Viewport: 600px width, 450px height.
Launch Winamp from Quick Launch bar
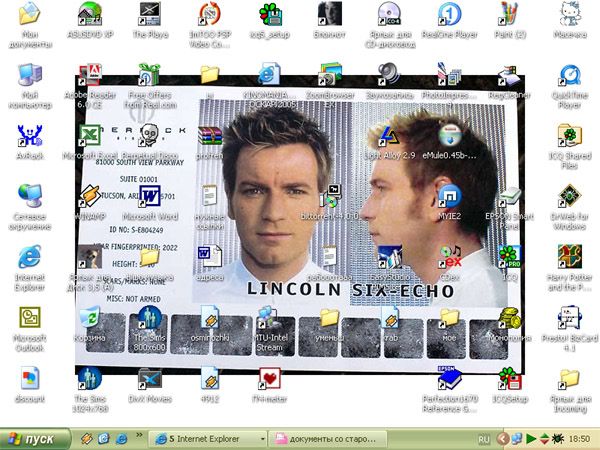click(86, 439)
